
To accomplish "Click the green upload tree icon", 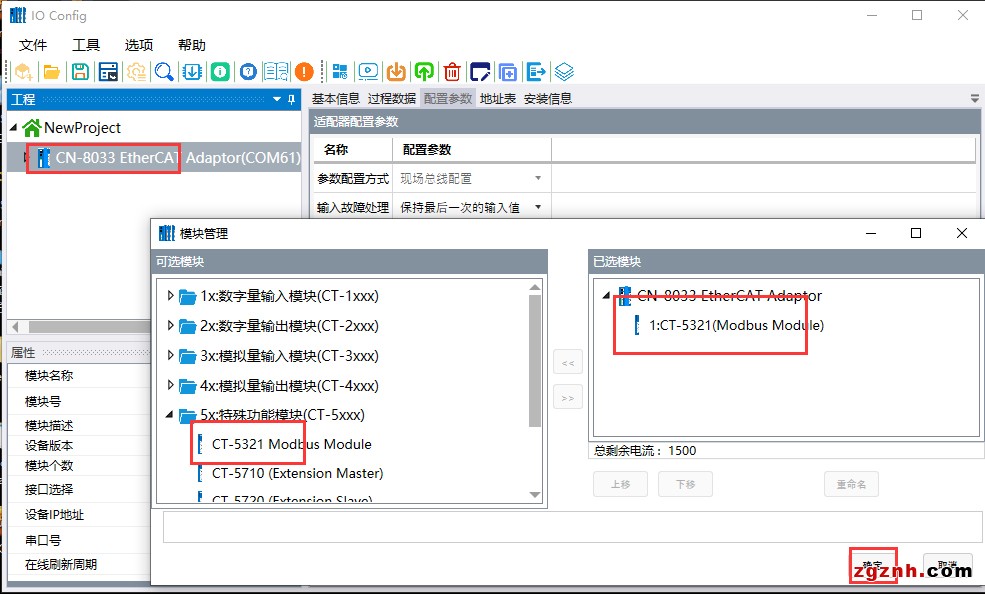I will [x=424, y=72].
